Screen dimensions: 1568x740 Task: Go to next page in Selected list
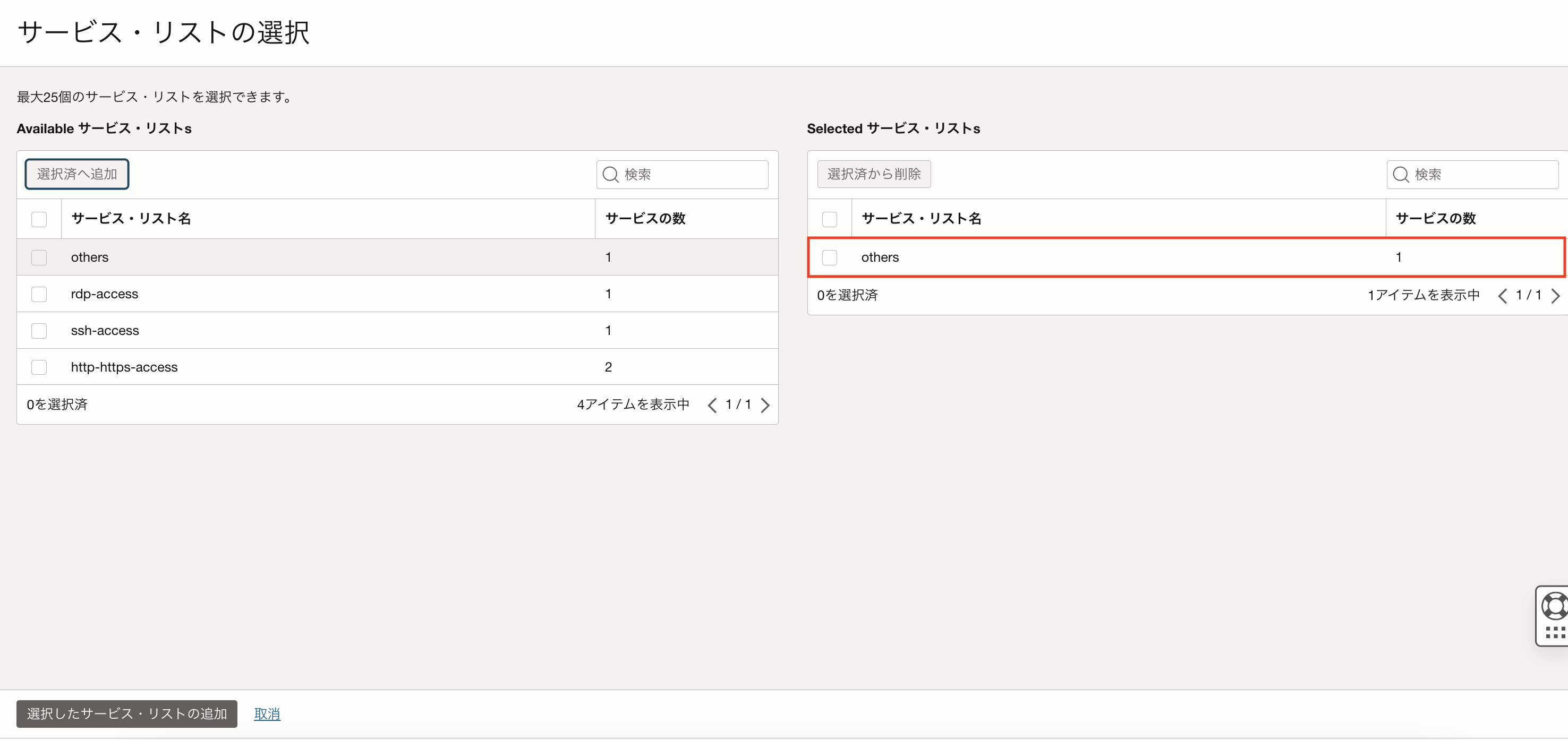(x=1555, y=296)
